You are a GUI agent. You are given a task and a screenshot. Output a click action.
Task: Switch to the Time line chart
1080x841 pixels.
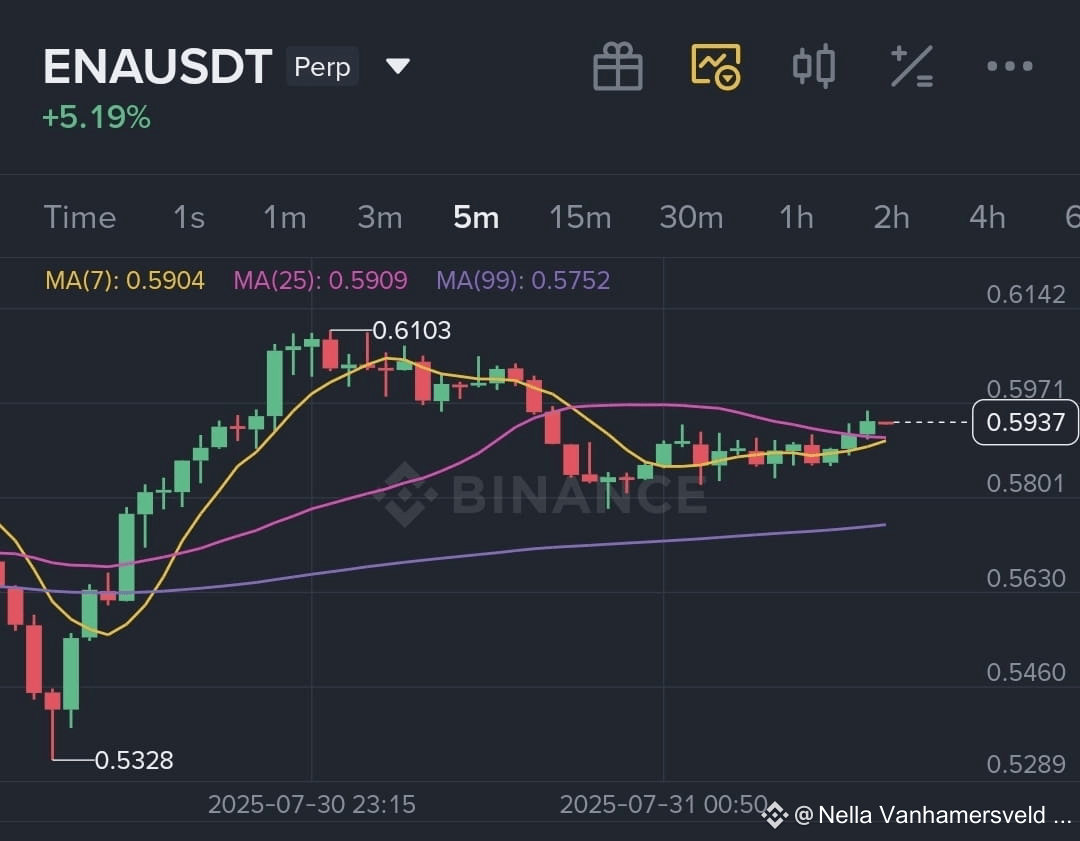pos(80,218)
